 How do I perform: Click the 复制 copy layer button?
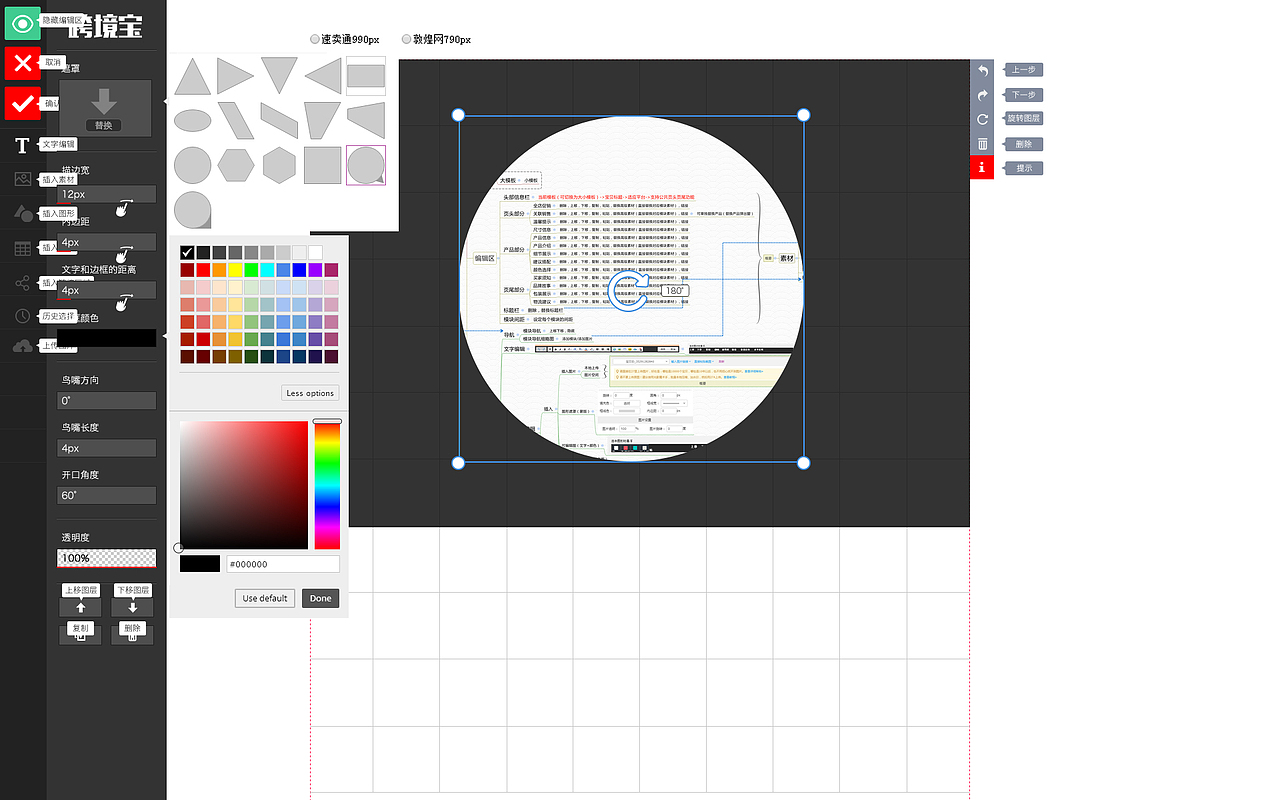tap(81, 634)
